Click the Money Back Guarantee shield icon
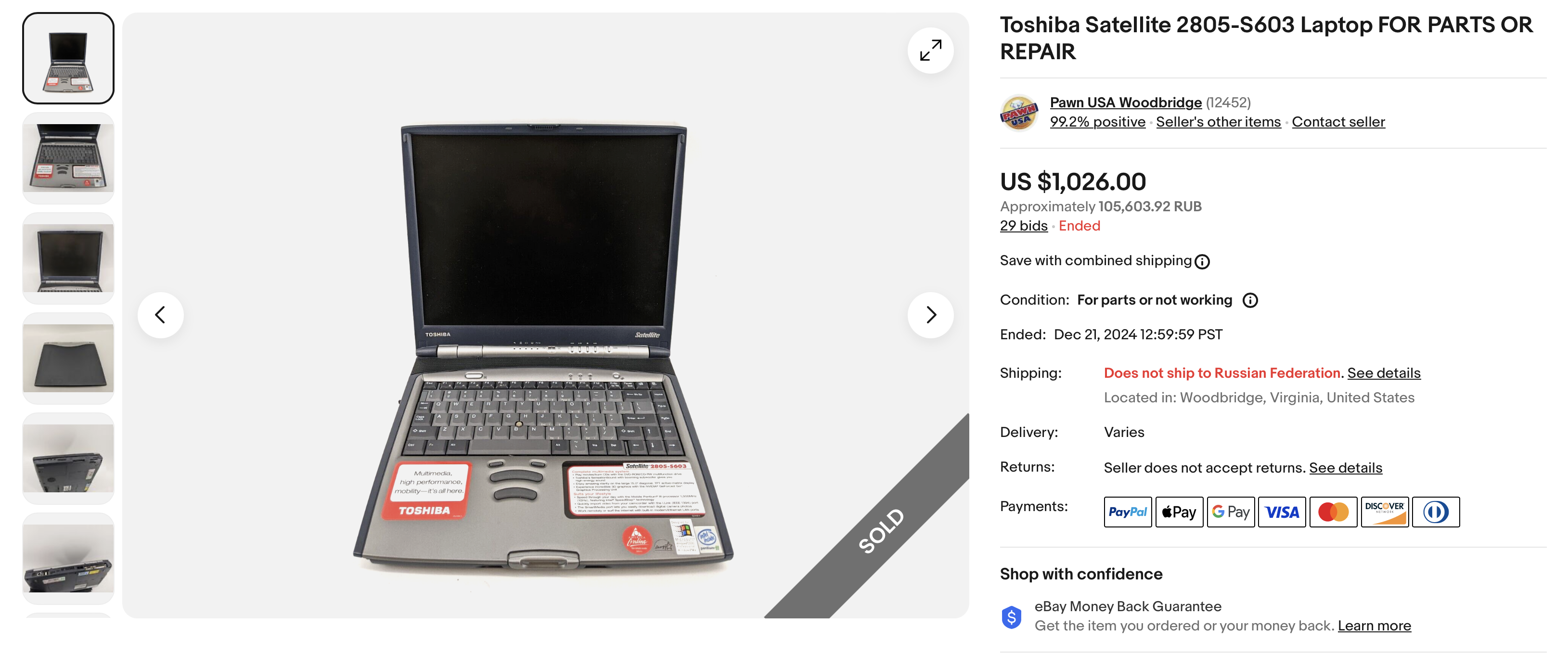This screenshot has height=667, width=1568. 1011,617
